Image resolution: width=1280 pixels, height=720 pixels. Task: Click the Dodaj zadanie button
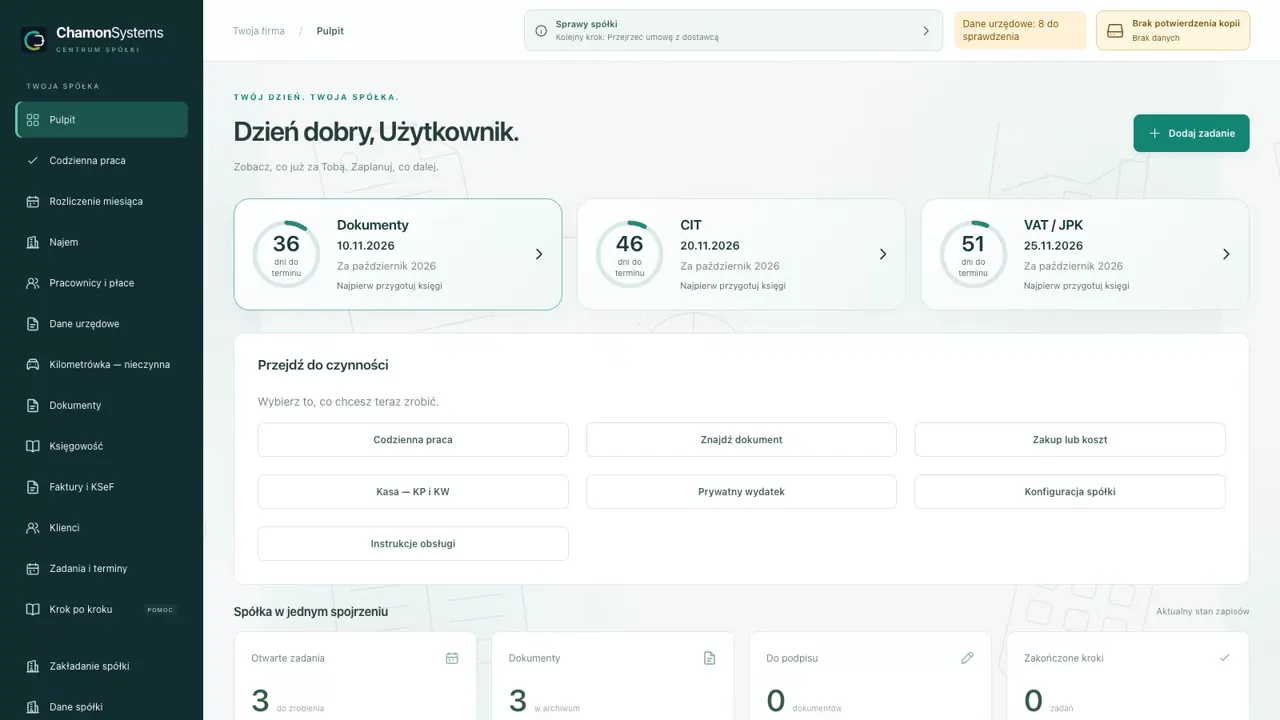click(1191, 133)
